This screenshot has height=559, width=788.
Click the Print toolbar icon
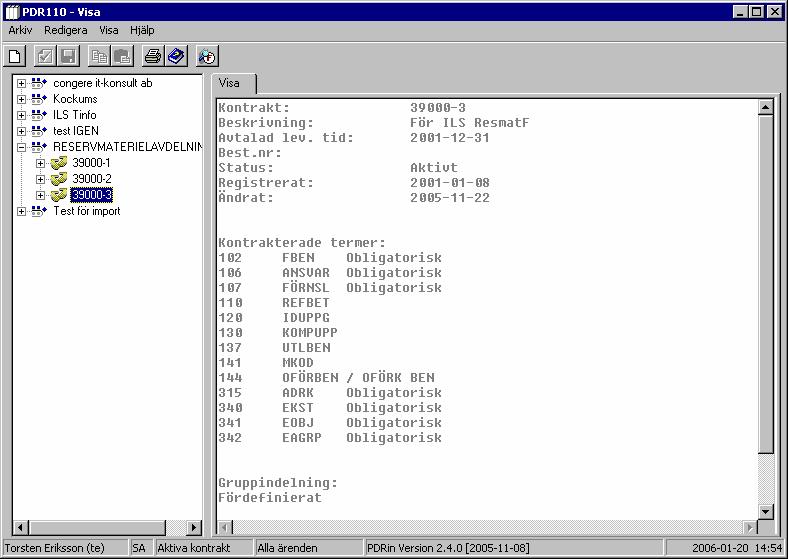tap(153, 56)
